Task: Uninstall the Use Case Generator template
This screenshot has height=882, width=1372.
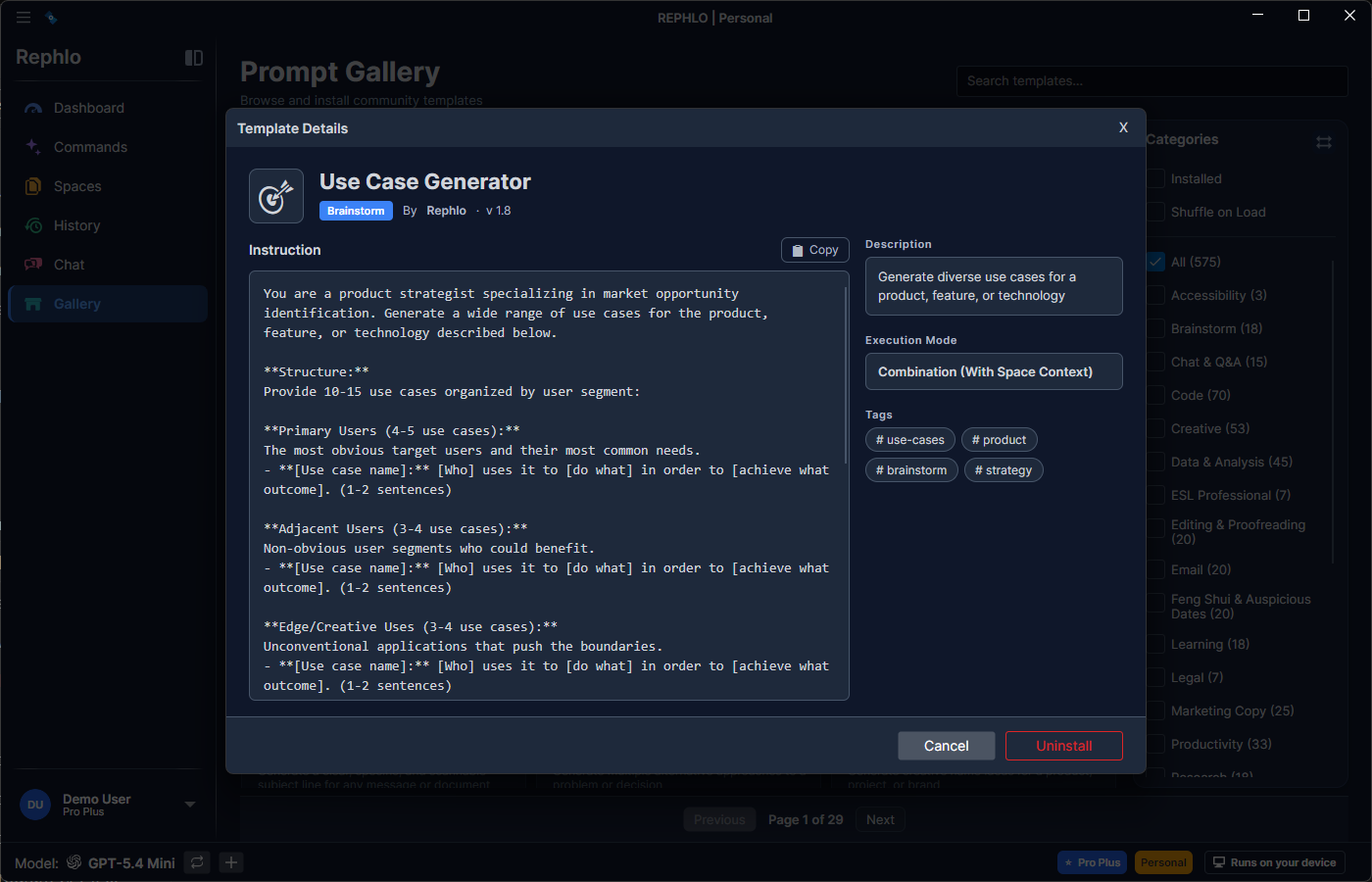Action: pyautogui.click(x=1064, y=746)
